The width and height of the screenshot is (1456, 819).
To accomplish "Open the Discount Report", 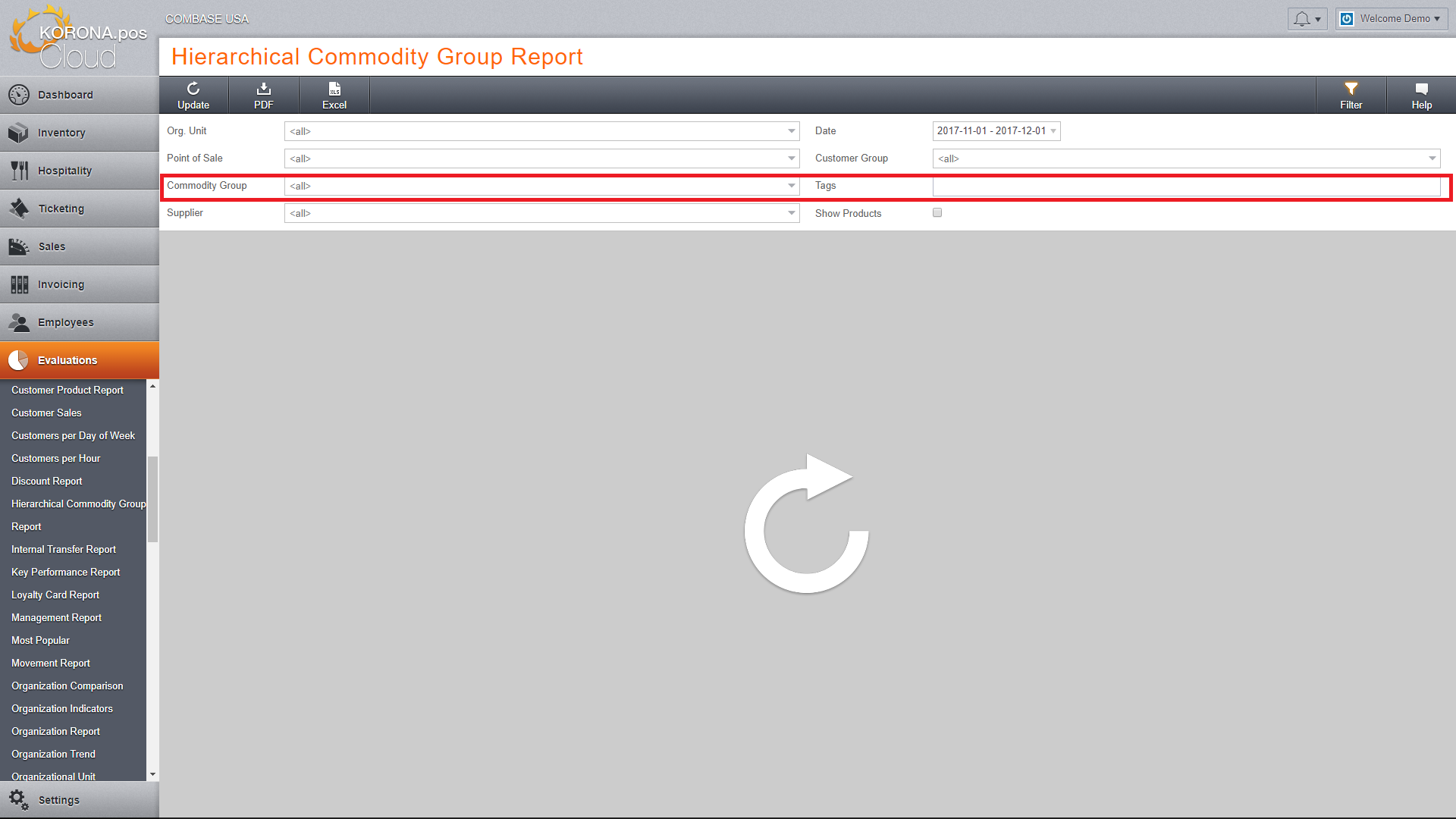I will pyautogui.click(x=47, y=481).
